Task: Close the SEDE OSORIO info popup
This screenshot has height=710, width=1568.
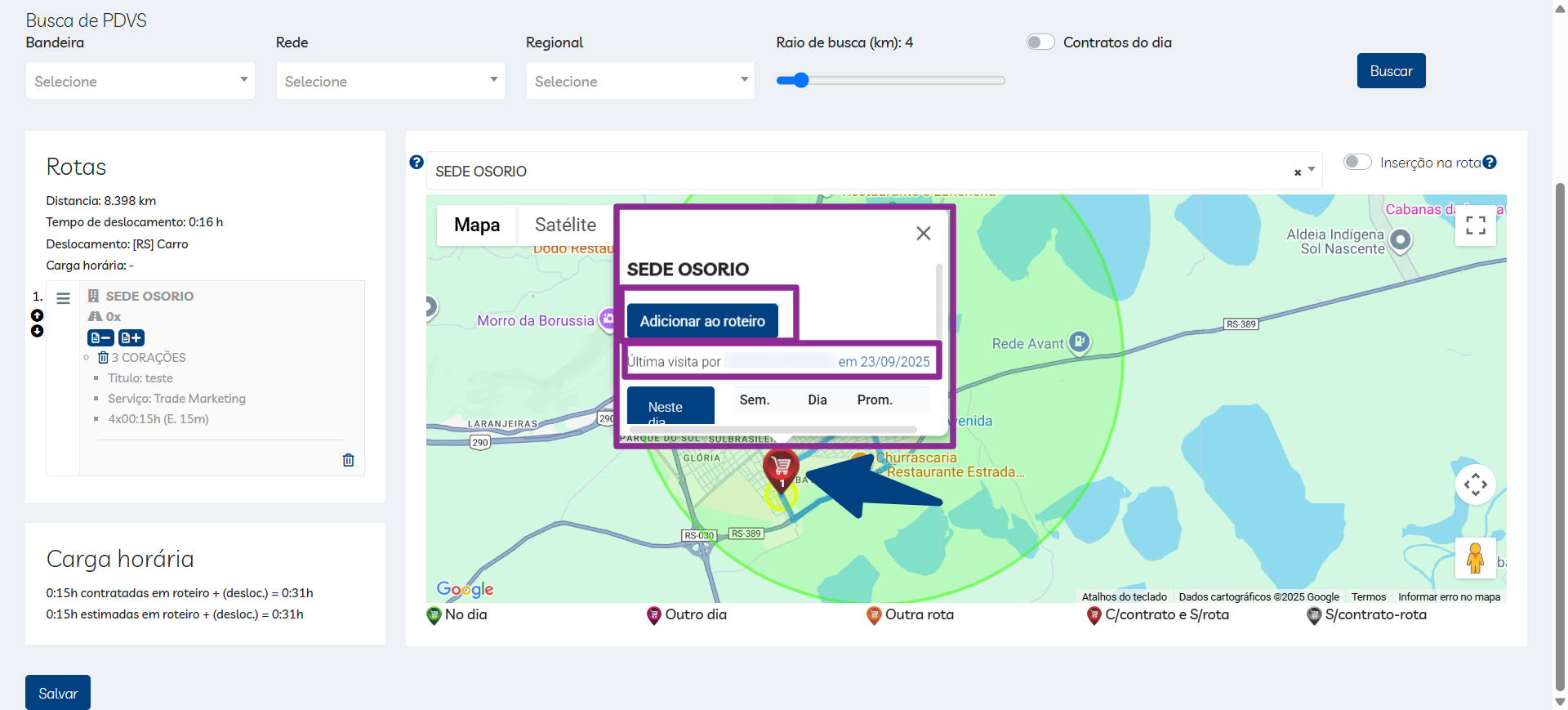Action: point(923,234)
